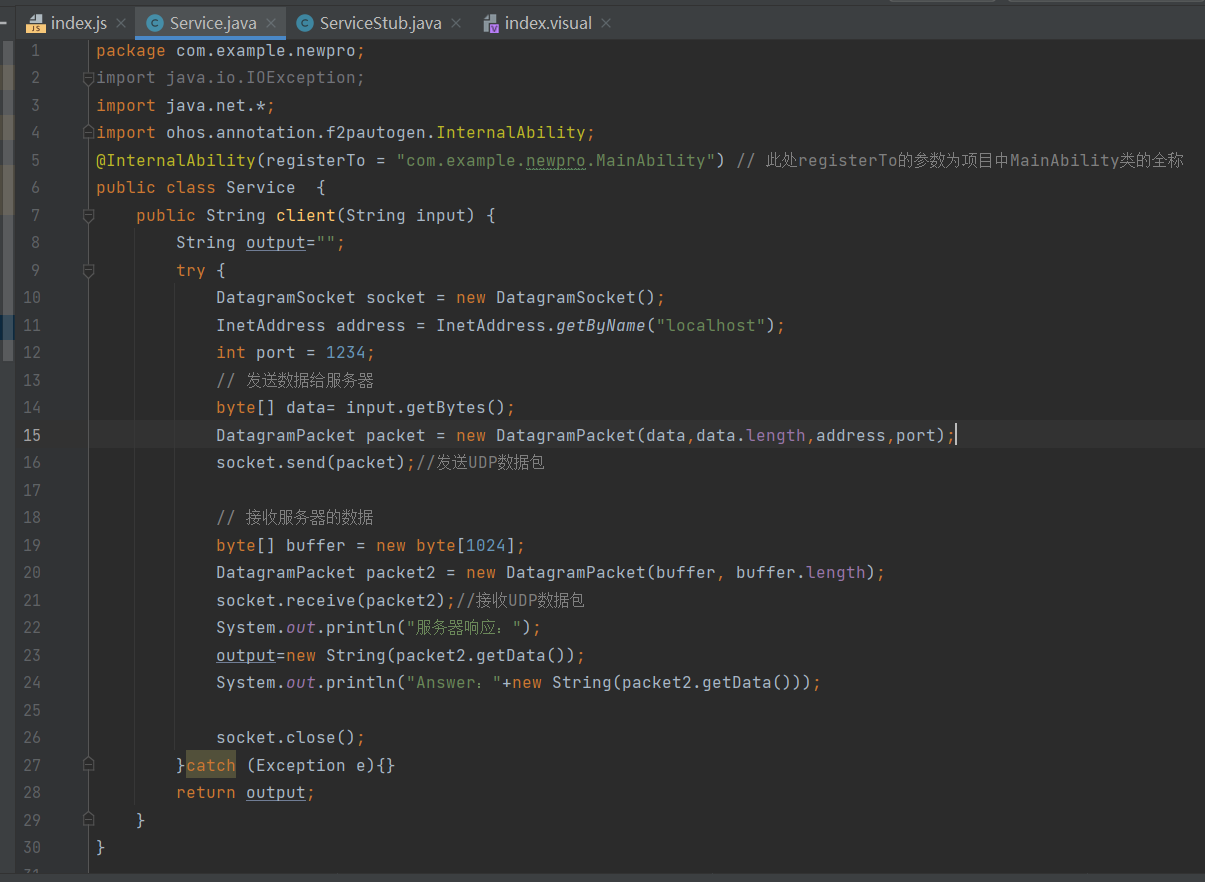Collapse the client method fold at line 7
The height and width of the screenshot is (882, 1205).
click(x=88, y=215)
